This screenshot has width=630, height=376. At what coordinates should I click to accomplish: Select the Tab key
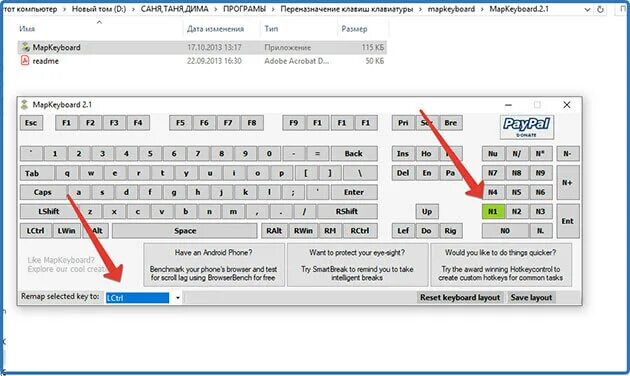37,174
